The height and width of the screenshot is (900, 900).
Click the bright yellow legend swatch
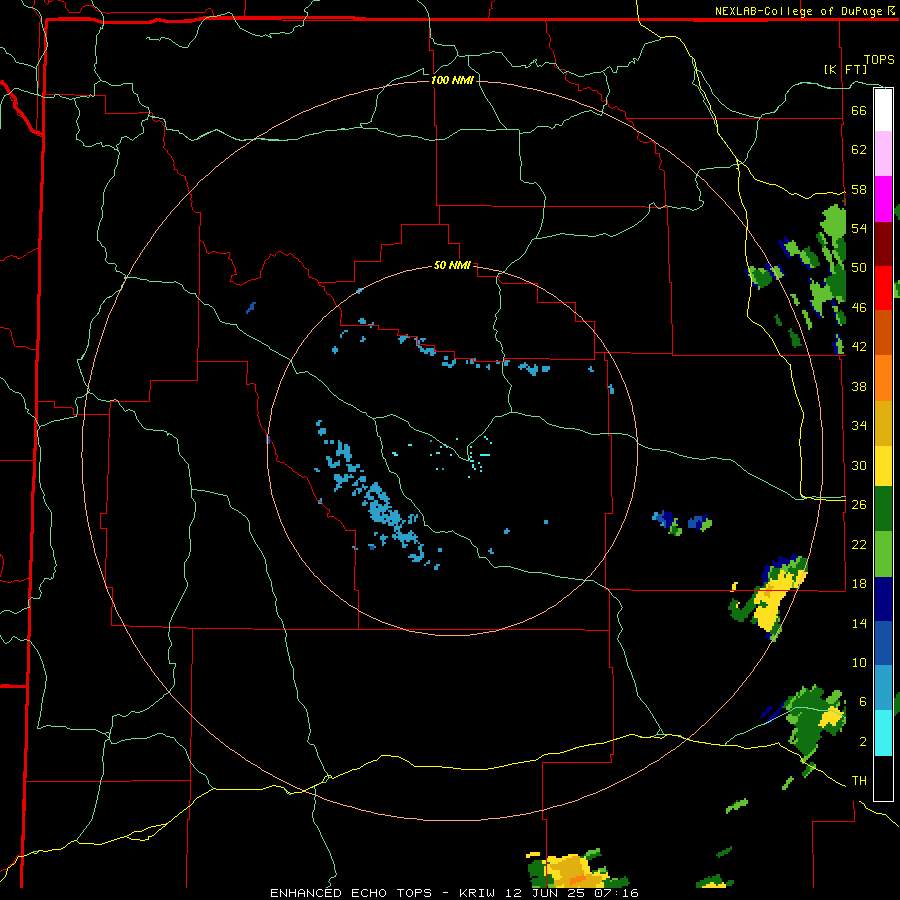point(883,465)
